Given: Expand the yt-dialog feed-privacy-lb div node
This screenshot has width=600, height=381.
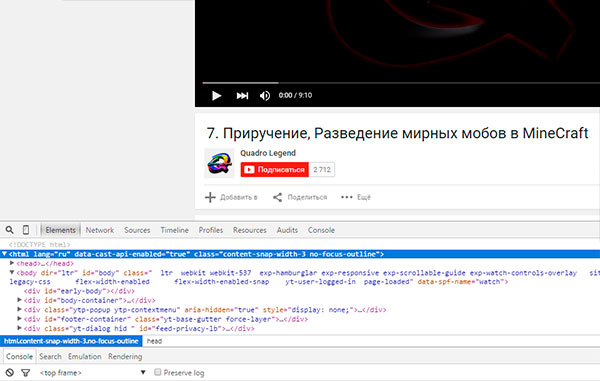Looking at the screenshot, I should point(19,328).
